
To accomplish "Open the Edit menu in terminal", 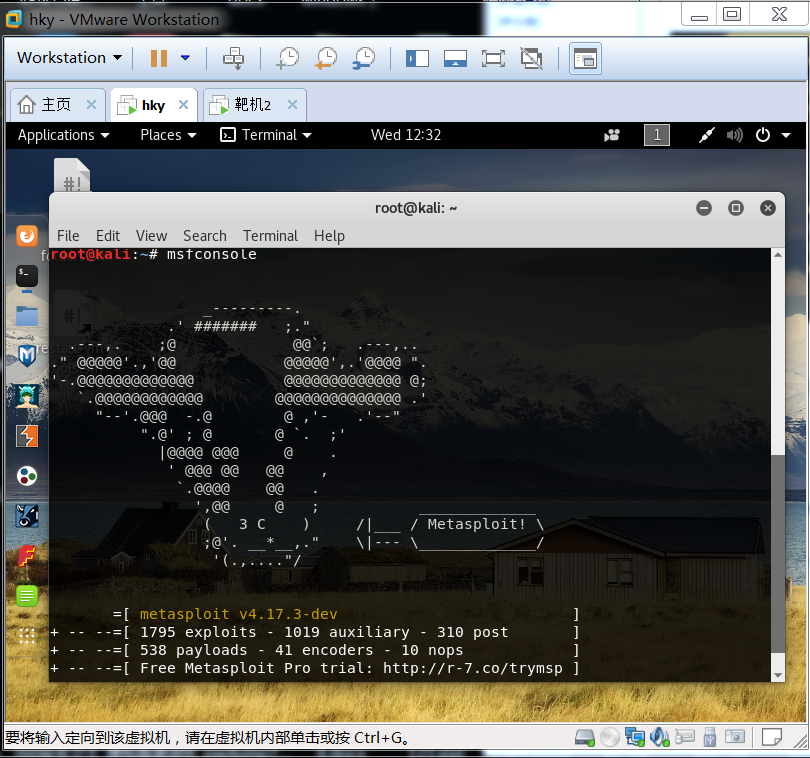I will (x=108, y=236).
